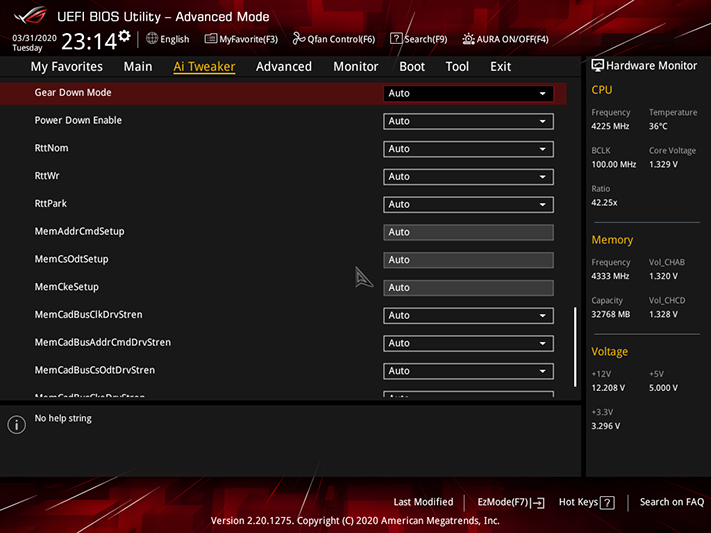
Task: Expand the Power Down Enable dropdown
Action: 468,121
